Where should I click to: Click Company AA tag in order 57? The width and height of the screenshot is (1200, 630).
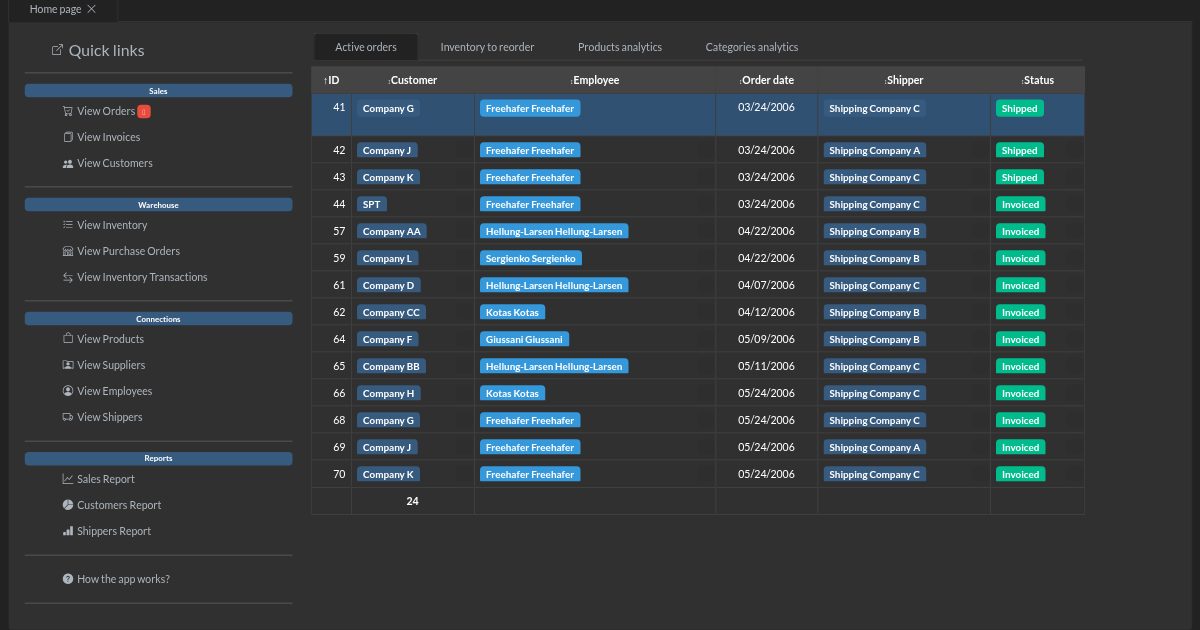click(x=391, y=232)
